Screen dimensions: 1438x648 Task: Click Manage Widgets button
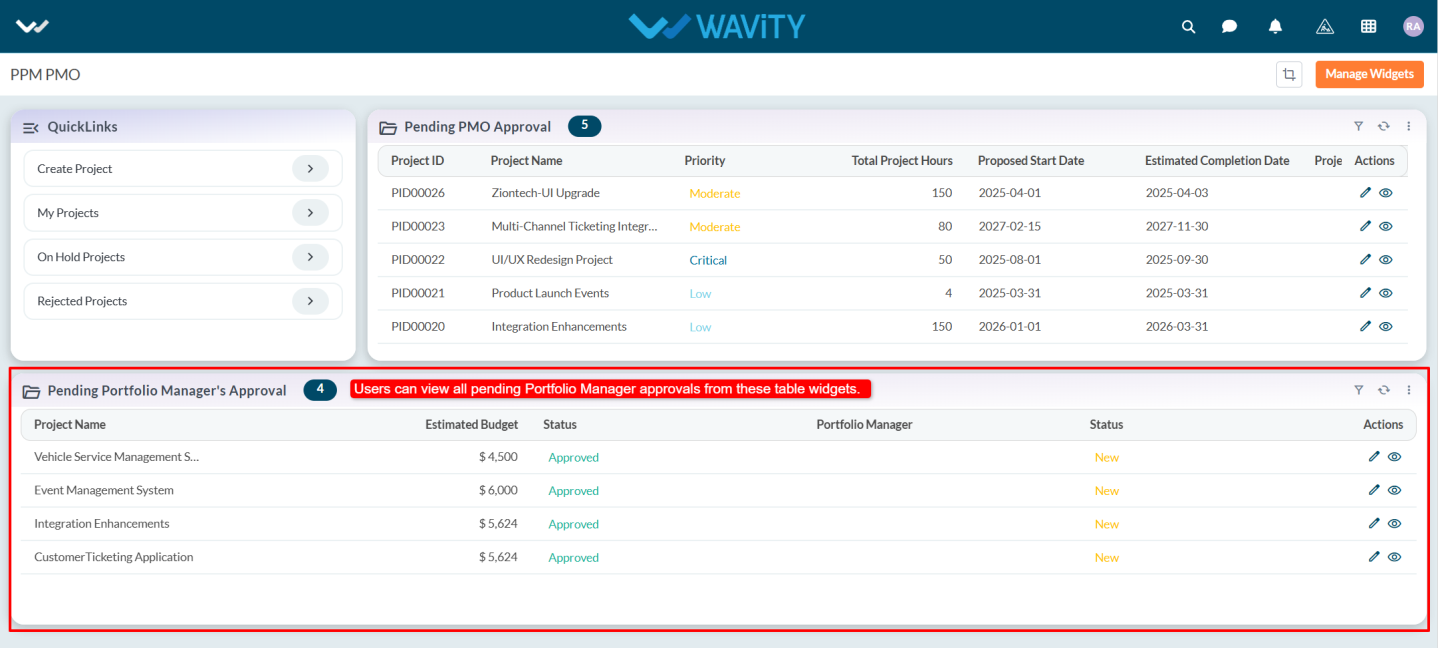[1369, 74]
